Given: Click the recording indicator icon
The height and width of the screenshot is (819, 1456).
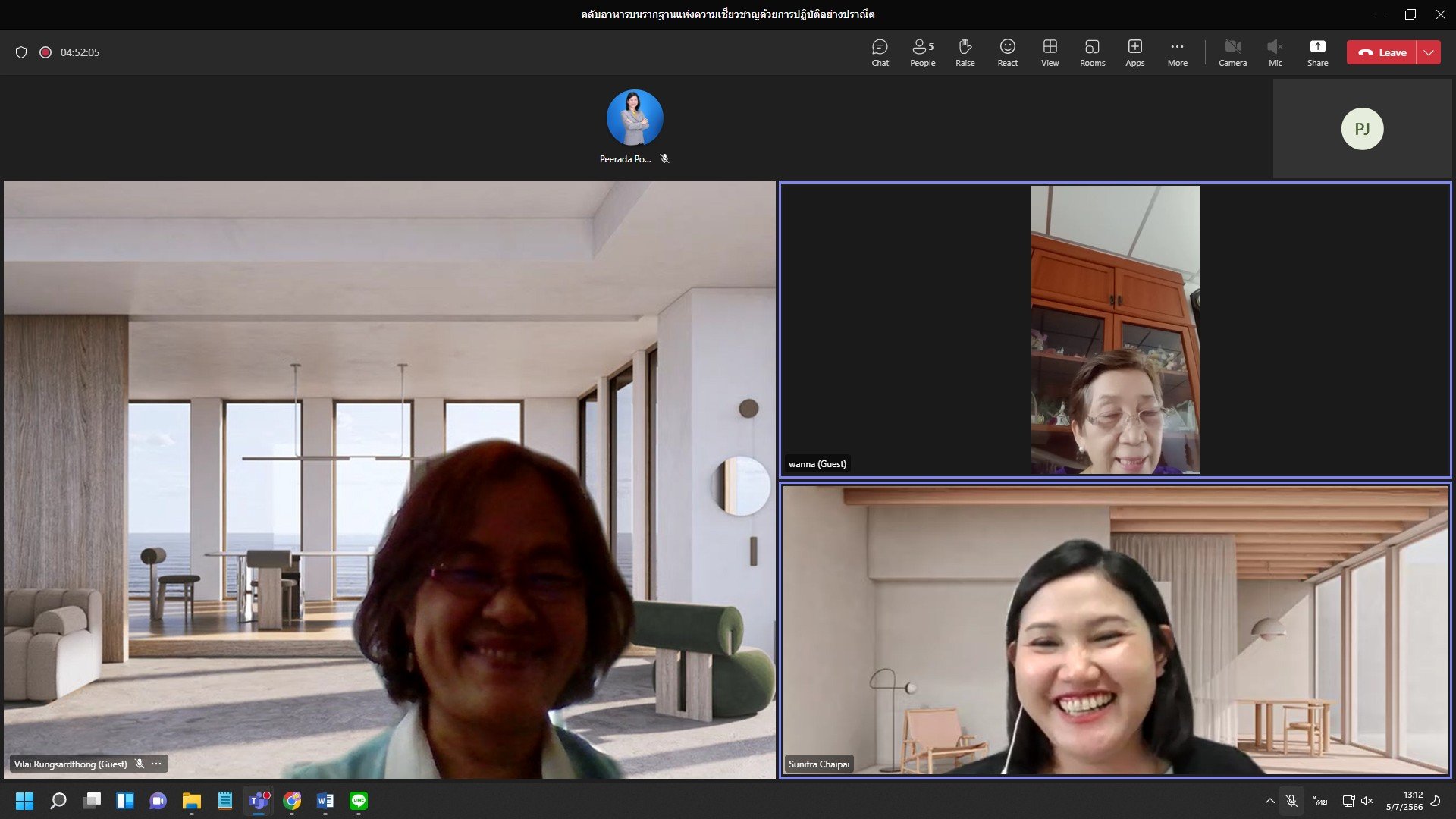Looking at the screenshot, I should pyautogui.click(x=45, y=52).
